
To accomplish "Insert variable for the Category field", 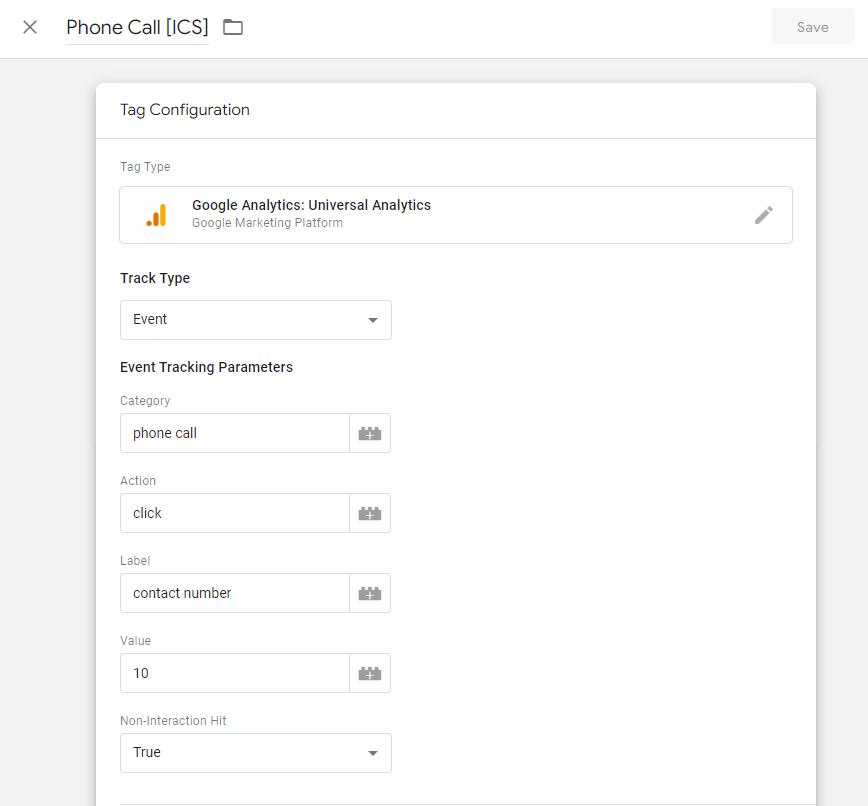I will (x=370, y=433).
